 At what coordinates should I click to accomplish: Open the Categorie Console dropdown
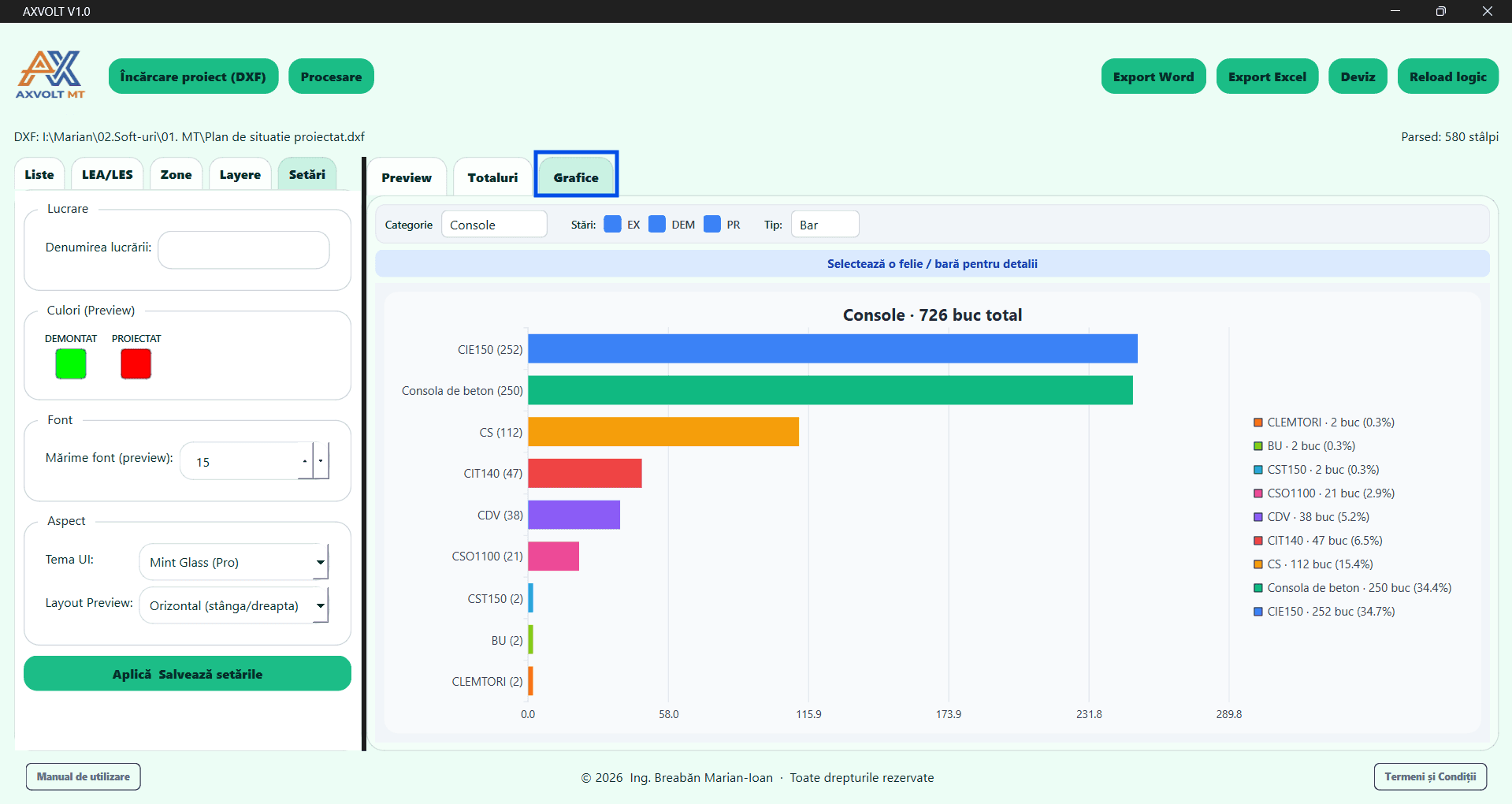494,225
